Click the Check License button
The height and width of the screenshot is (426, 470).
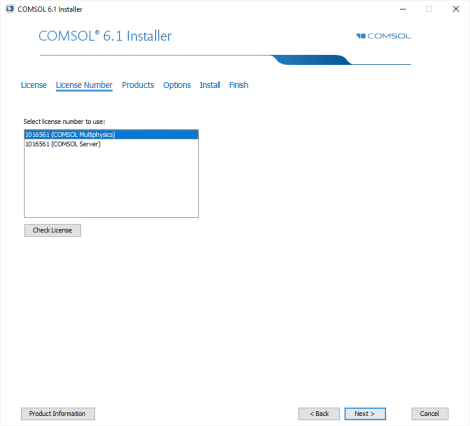point(52,230)
